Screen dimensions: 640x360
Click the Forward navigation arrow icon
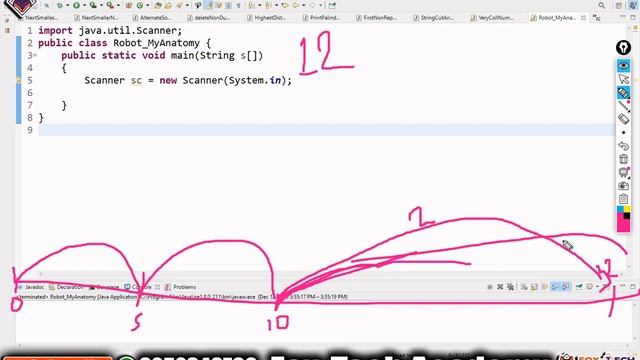click(313, 5)
